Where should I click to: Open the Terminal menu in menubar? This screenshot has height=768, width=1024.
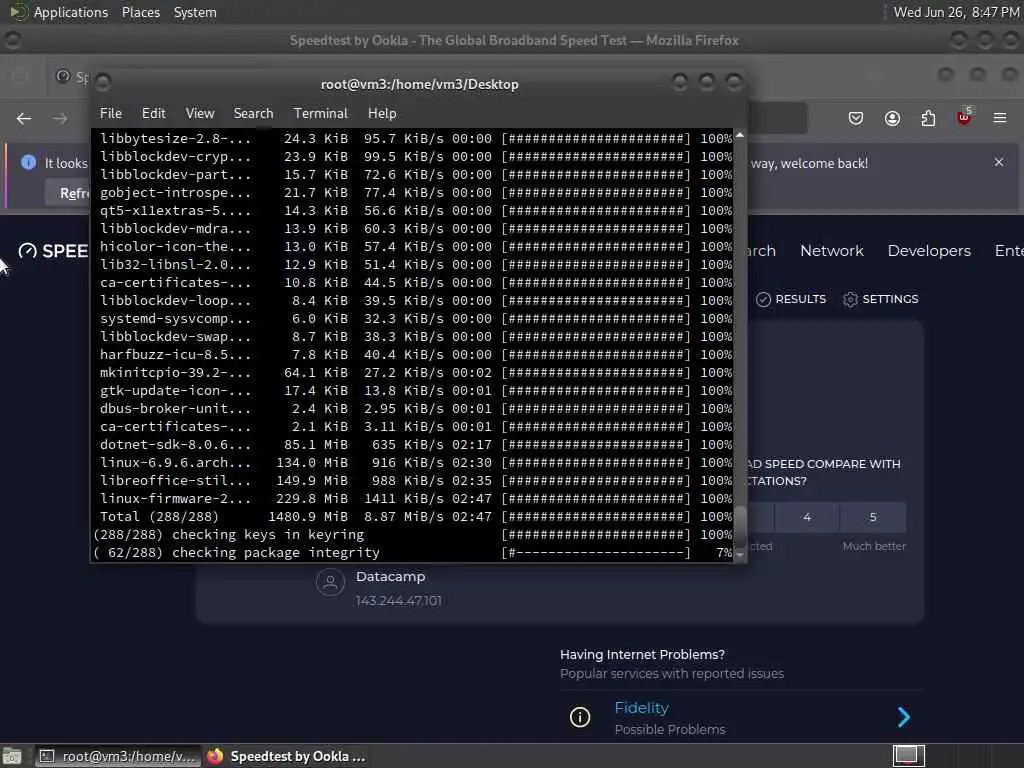(321, 113)
